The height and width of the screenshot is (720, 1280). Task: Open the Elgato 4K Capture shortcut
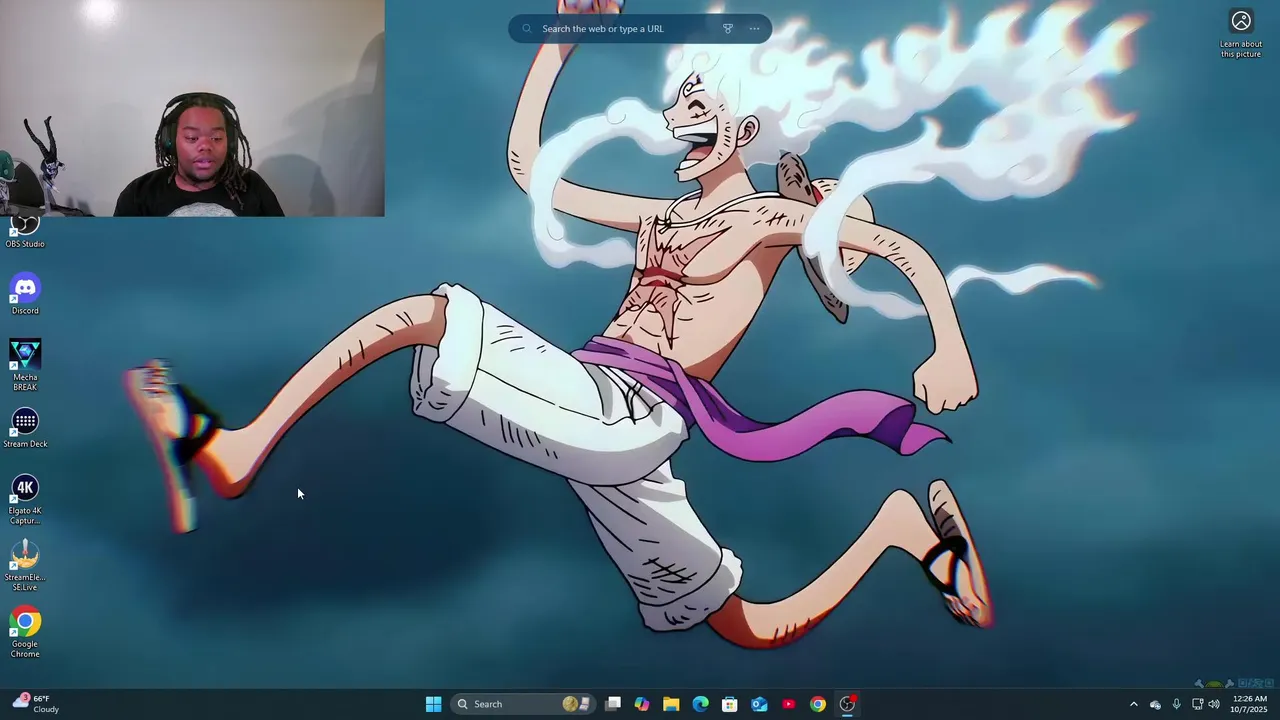click(25, 499)
